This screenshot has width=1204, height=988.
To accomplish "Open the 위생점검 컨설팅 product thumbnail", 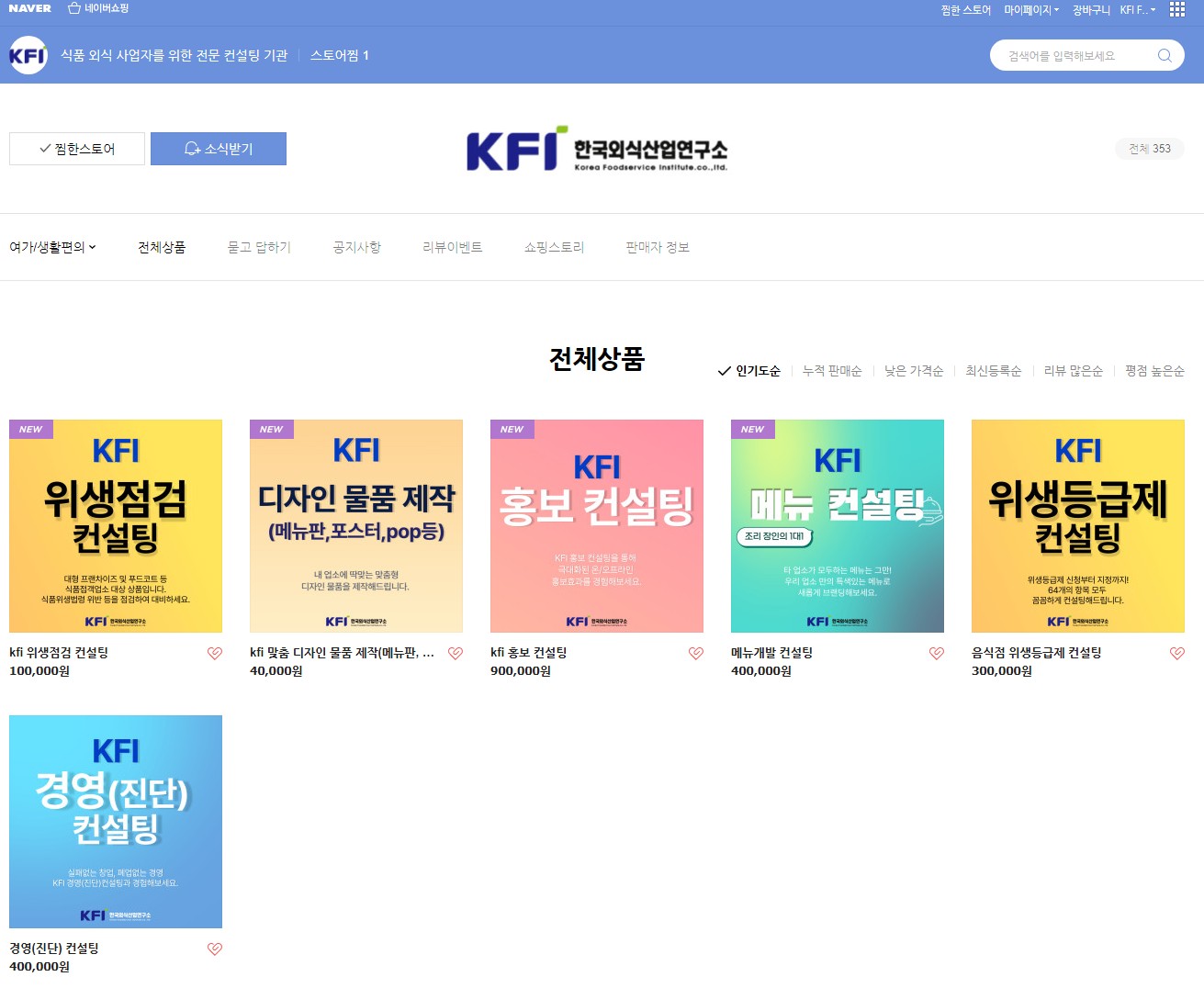I will click(x=116, y=526).
